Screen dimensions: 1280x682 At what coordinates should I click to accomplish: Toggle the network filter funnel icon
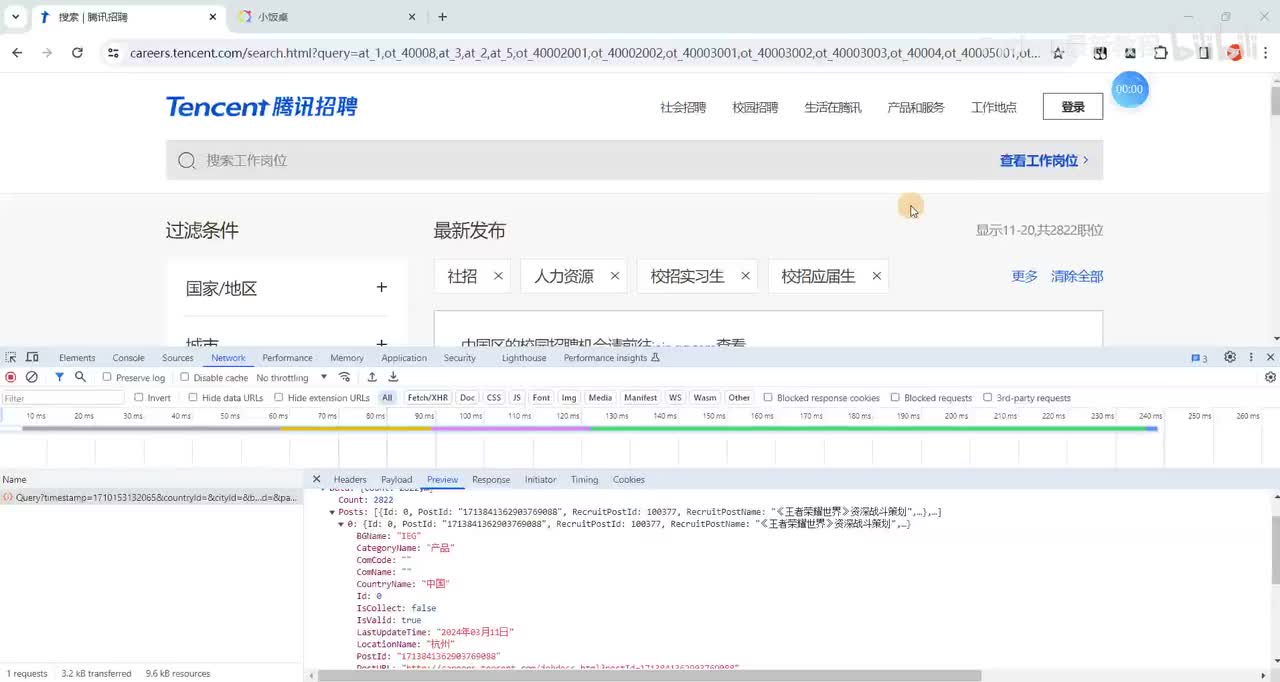point(59,377)
